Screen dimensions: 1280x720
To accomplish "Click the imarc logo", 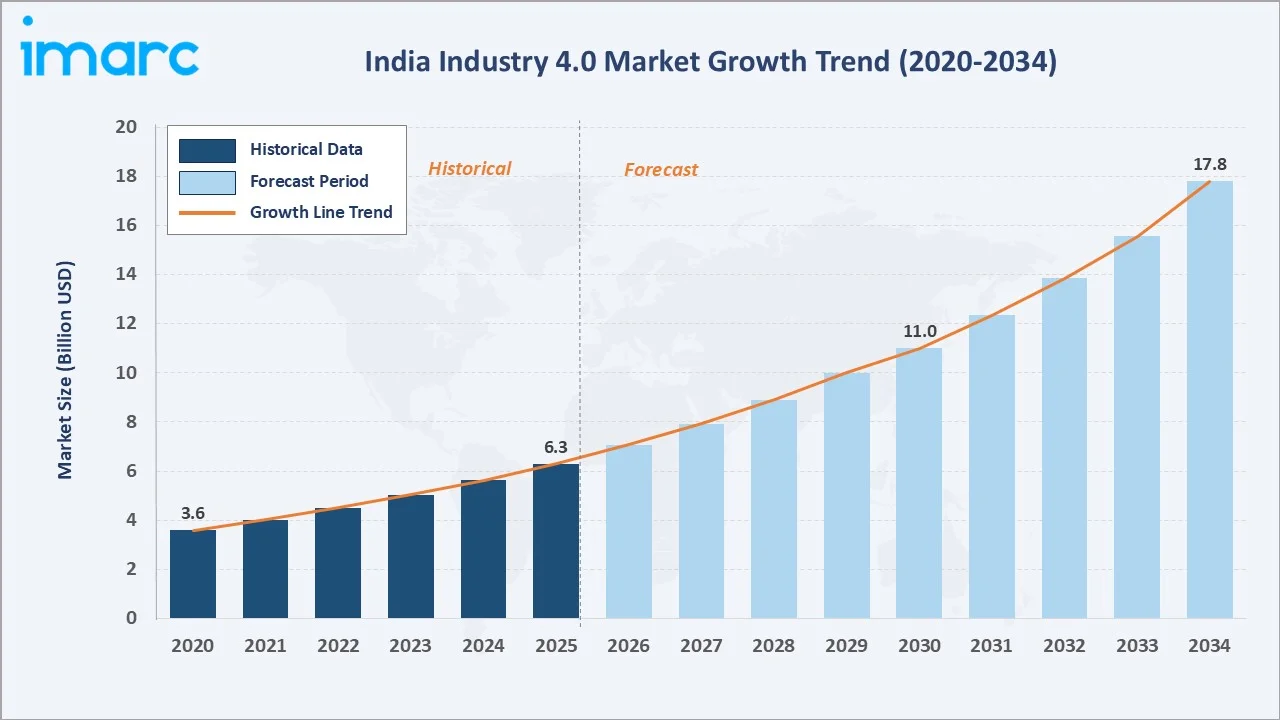I will [x=109, y=48].
